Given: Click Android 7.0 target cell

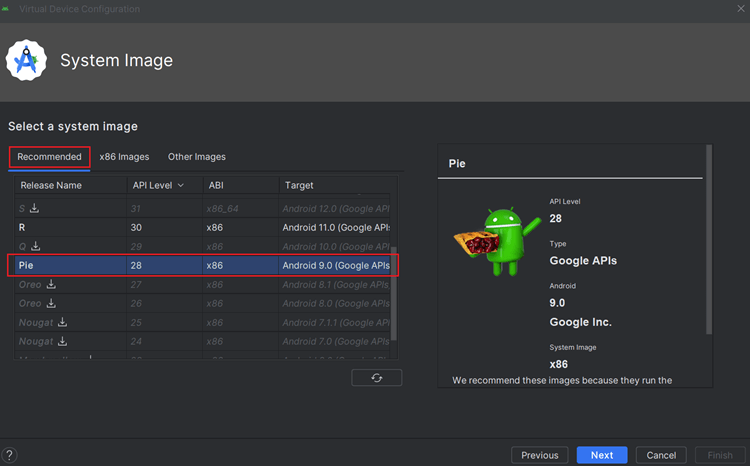Looking at the screenshot, I should tap(336, 341).
